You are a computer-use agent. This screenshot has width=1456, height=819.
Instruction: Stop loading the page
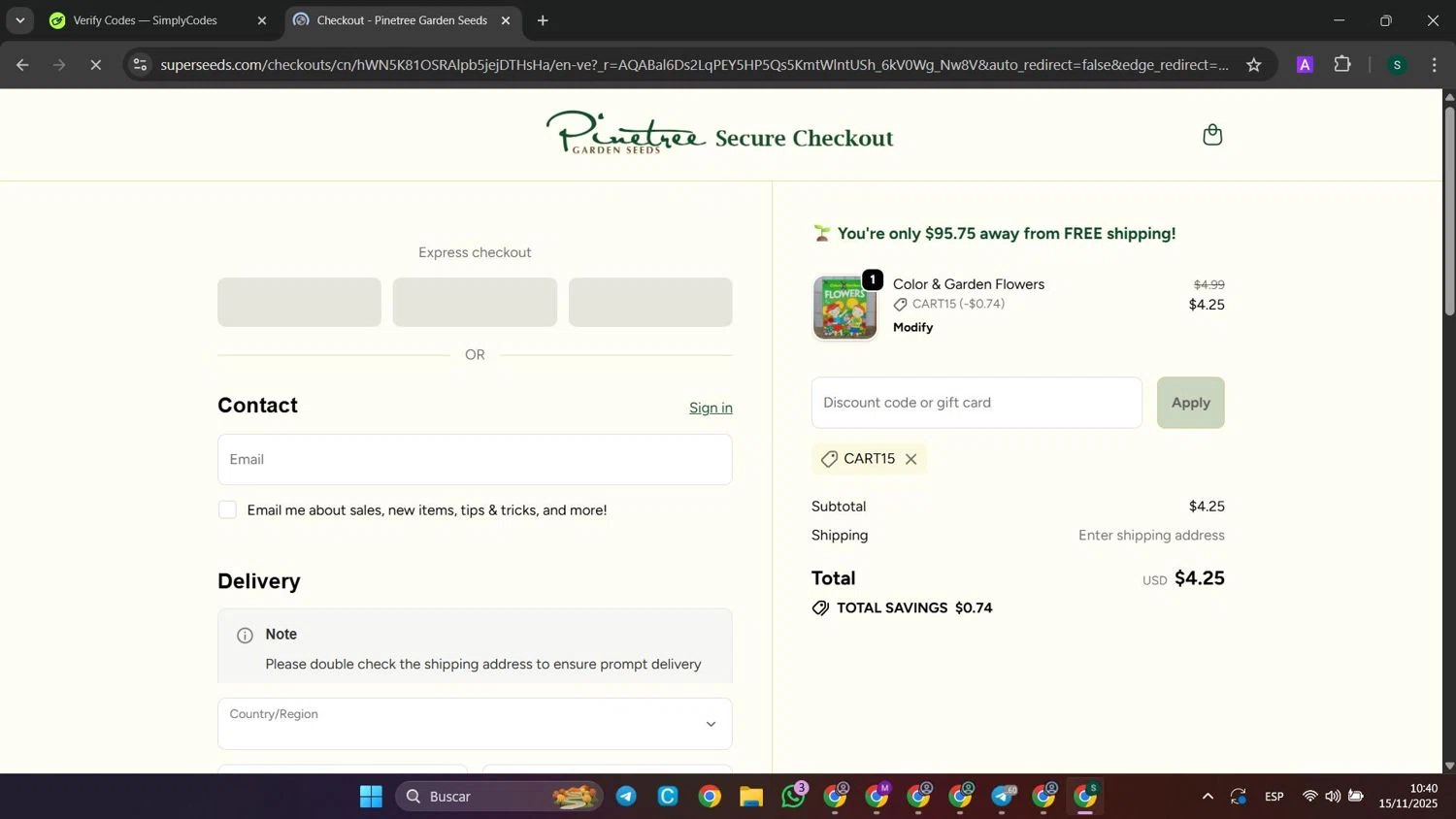coord(95,65)
